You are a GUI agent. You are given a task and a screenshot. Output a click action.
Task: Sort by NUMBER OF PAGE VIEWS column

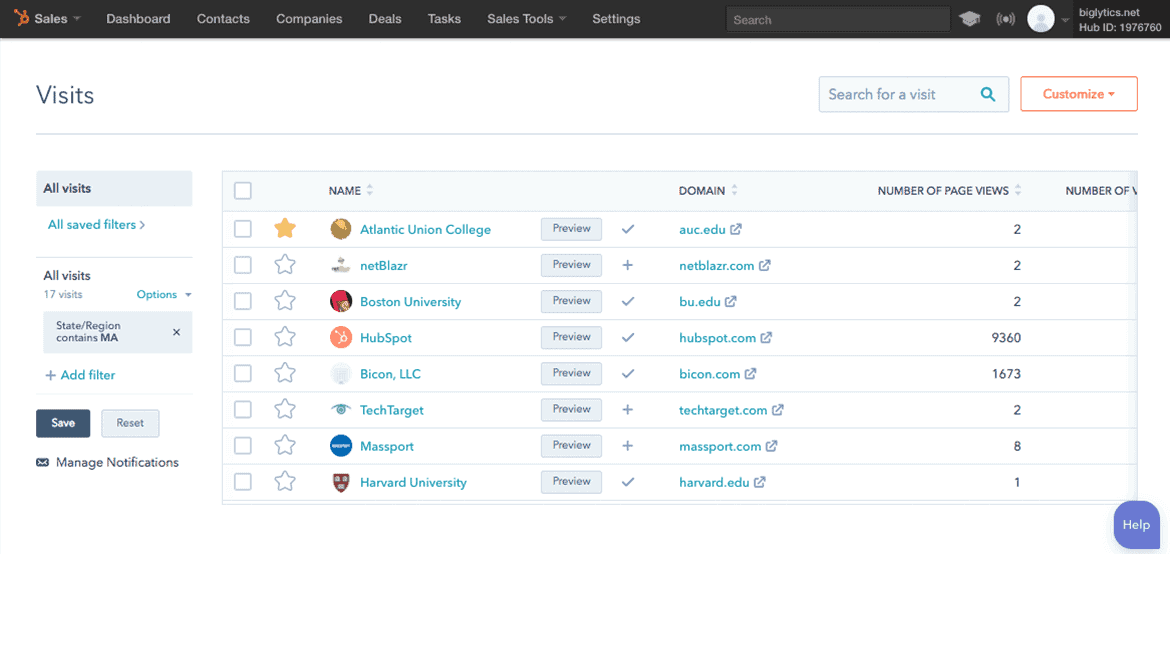coord(949,190)
